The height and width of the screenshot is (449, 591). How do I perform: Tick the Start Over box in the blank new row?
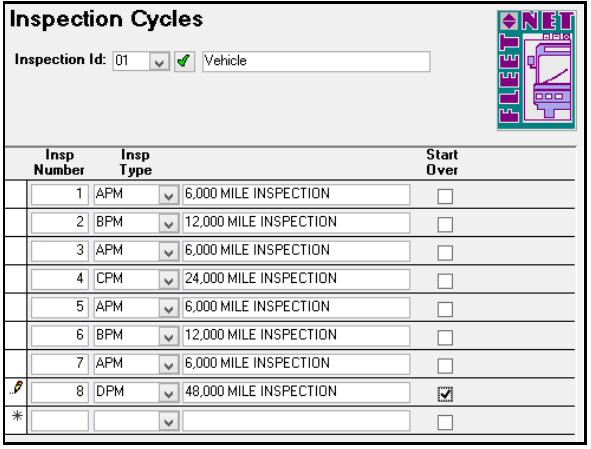445,422
